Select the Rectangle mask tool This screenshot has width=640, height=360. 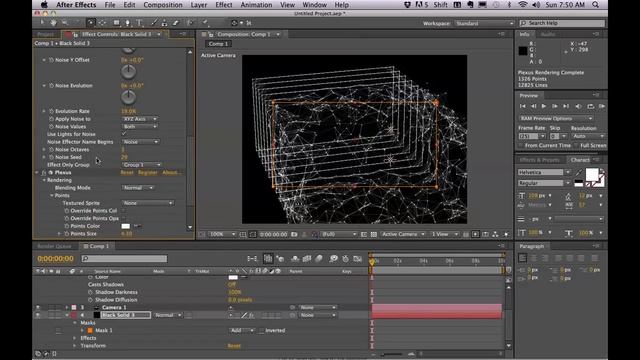click(x=117, y=23)
